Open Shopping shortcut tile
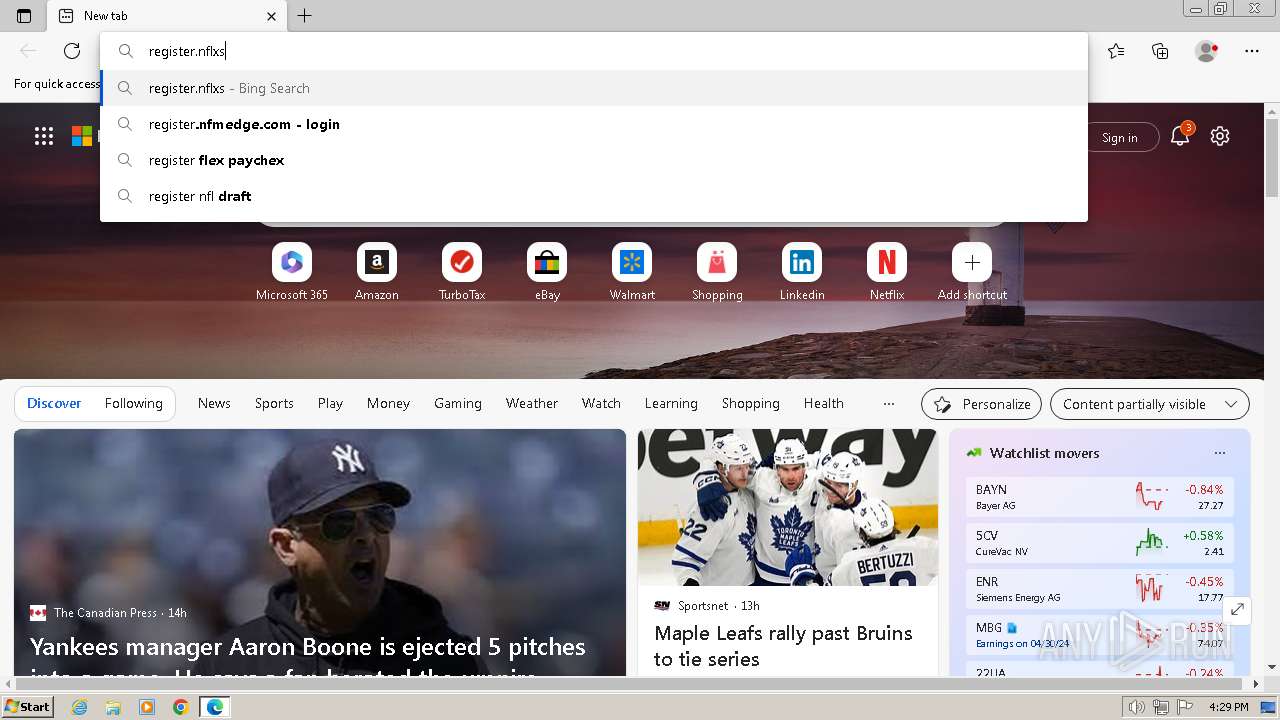 click(717, 272)
